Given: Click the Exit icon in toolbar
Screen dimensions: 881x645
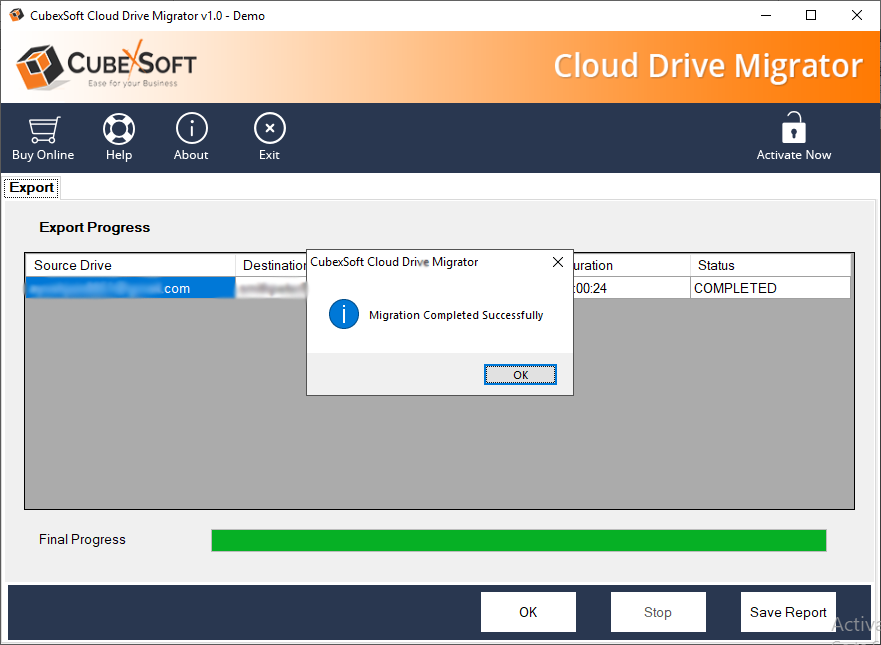Looking at the screenshot, I should (270, 129).
